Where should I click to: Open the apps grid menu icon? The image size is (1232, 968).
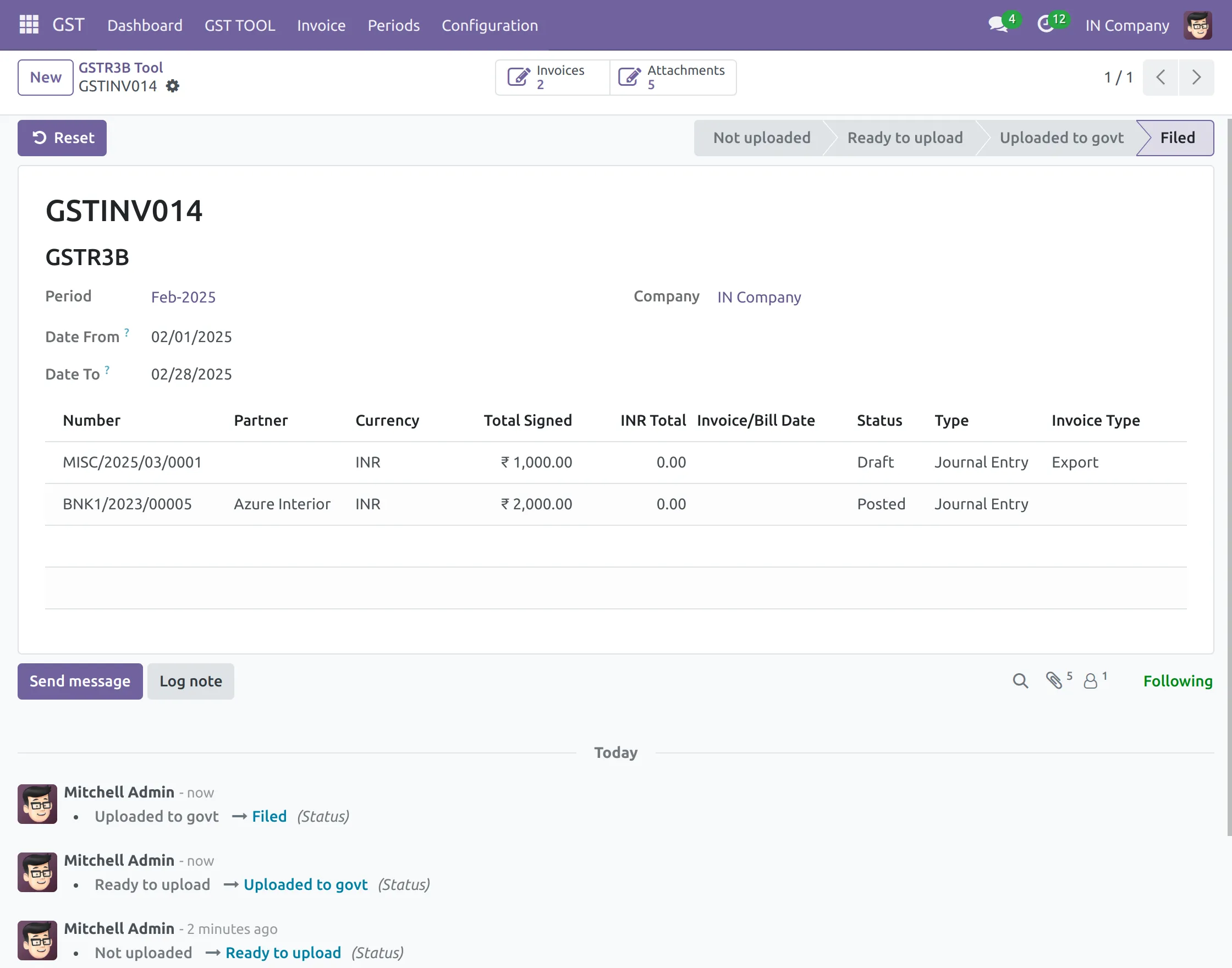(29, 25)
